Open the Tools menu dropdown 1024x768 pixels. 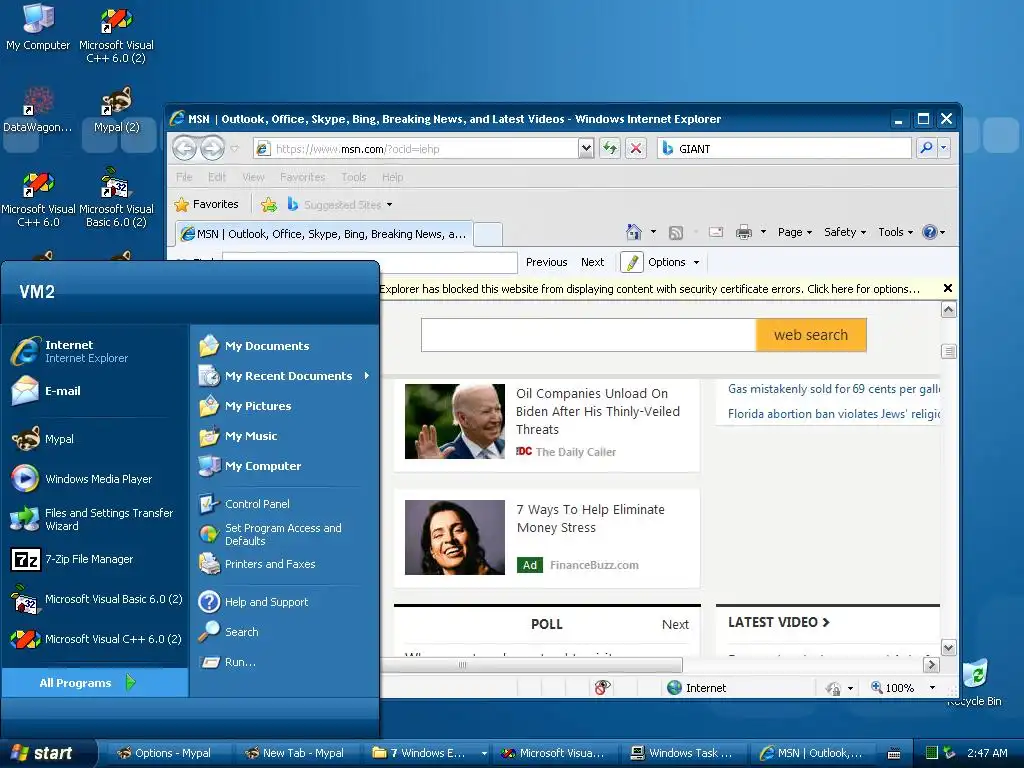pyautogui.click(x=895, y=232)
